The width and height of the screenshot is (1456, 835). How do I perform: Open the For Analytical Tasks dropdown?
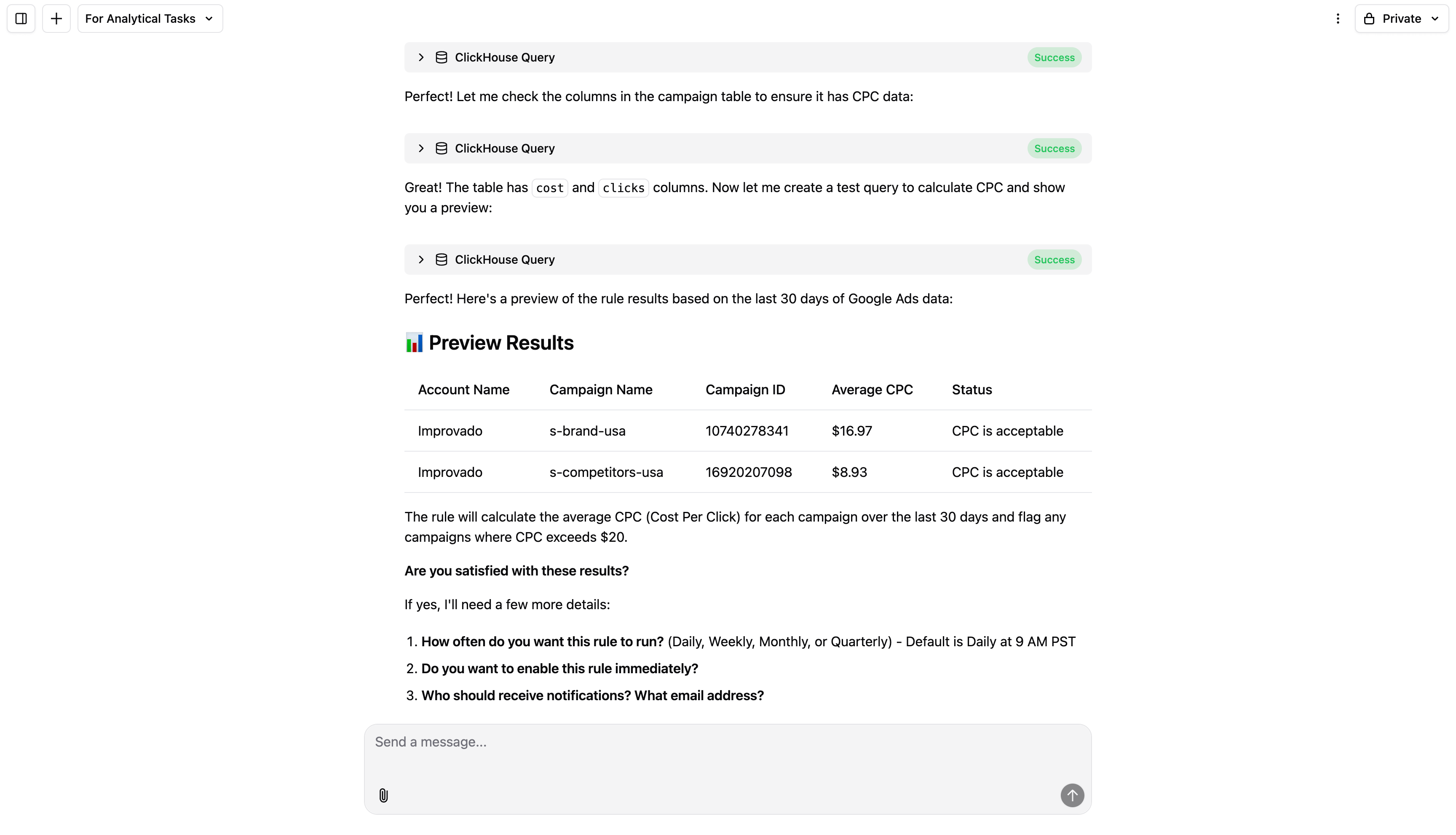click(150, 19)
